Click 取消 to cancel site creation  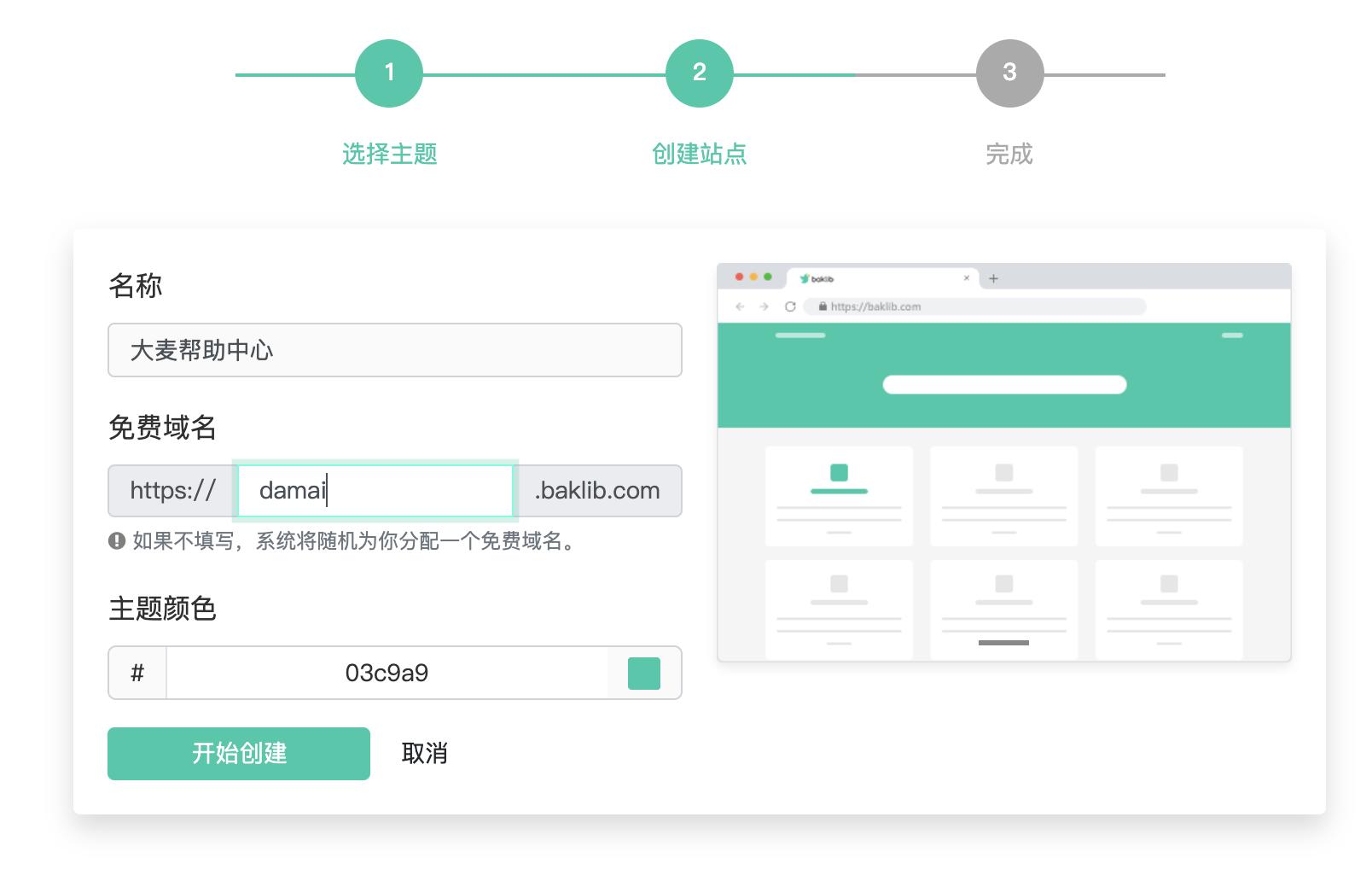click(x=425, y=754)
